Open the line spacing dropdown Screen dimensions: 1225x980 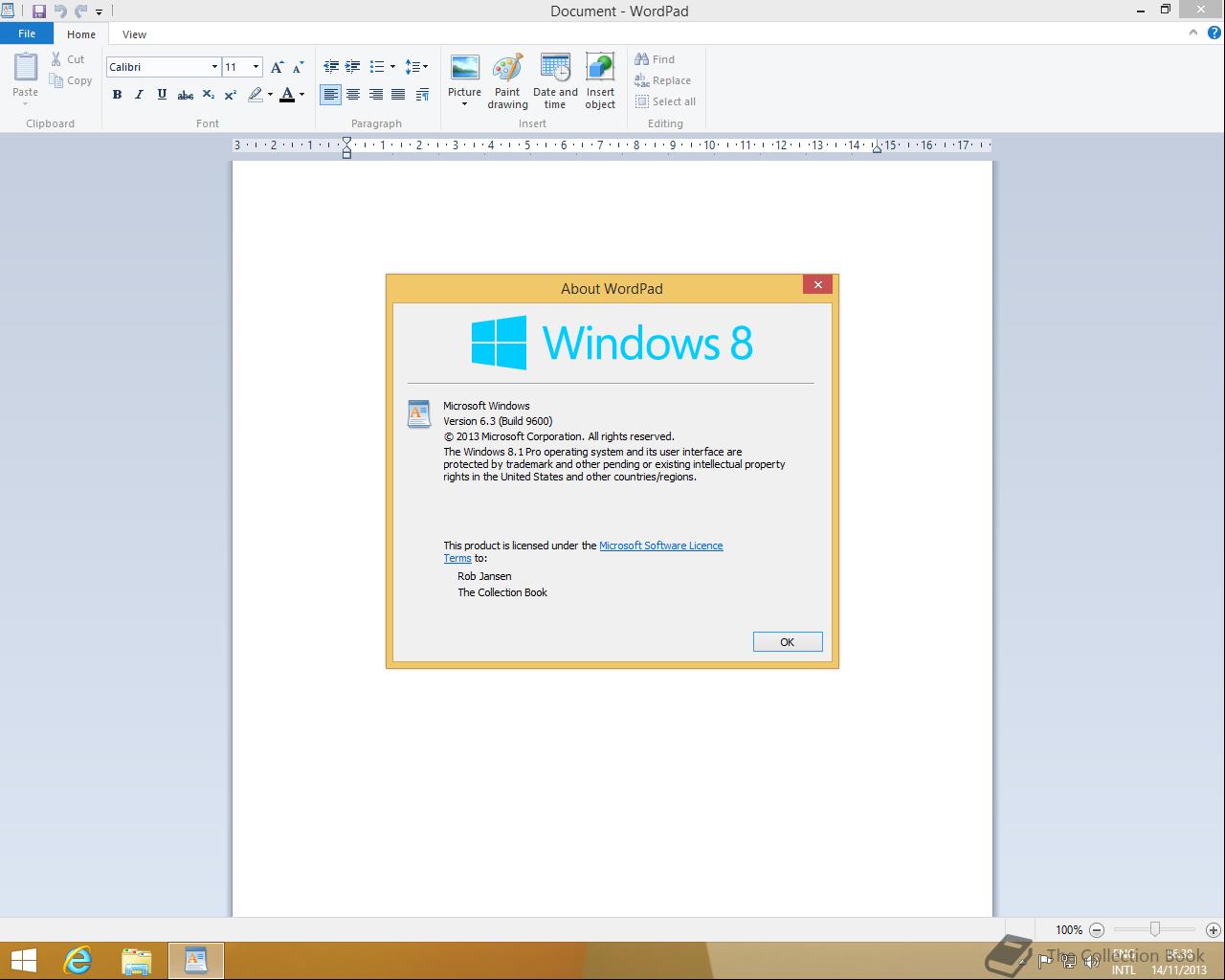pos(416,67)
